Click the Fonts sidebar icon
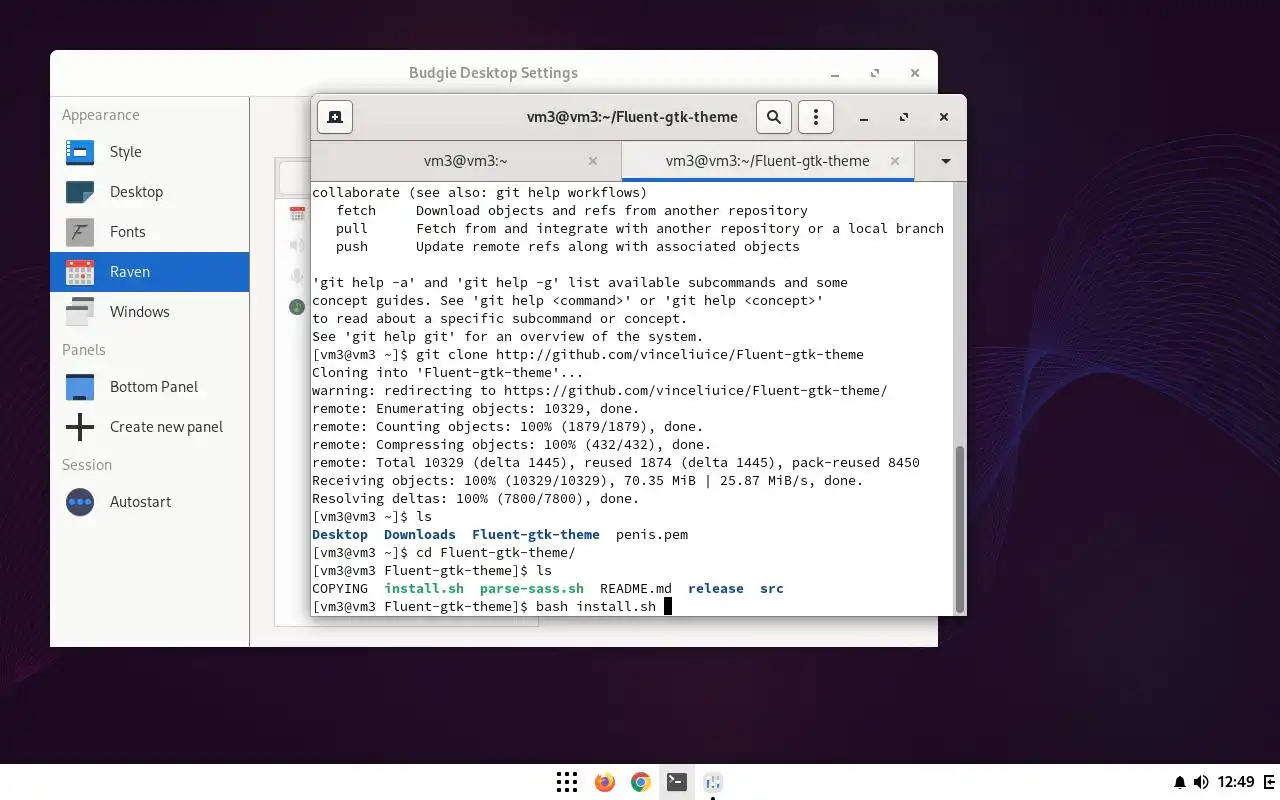Image resolution: width=1280 pixels, height=800 pixels. click(x=80, y=232)
